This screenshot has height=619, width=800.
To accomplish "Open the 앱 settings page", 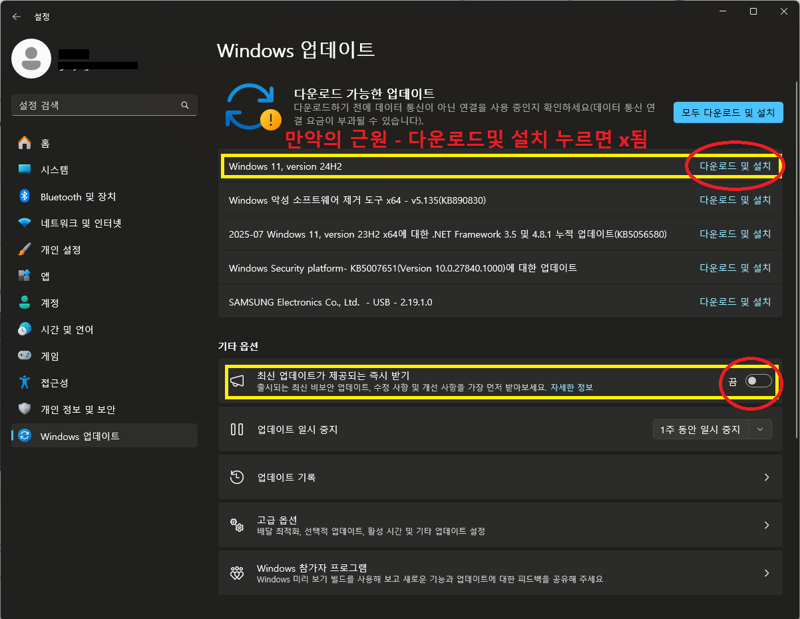I will [x=104, y=276].
